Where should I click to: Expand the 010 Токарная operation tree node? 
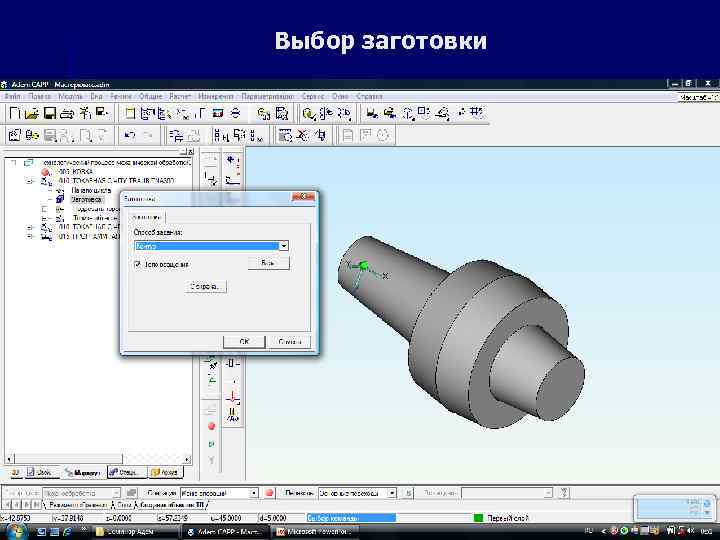[30, 181]
